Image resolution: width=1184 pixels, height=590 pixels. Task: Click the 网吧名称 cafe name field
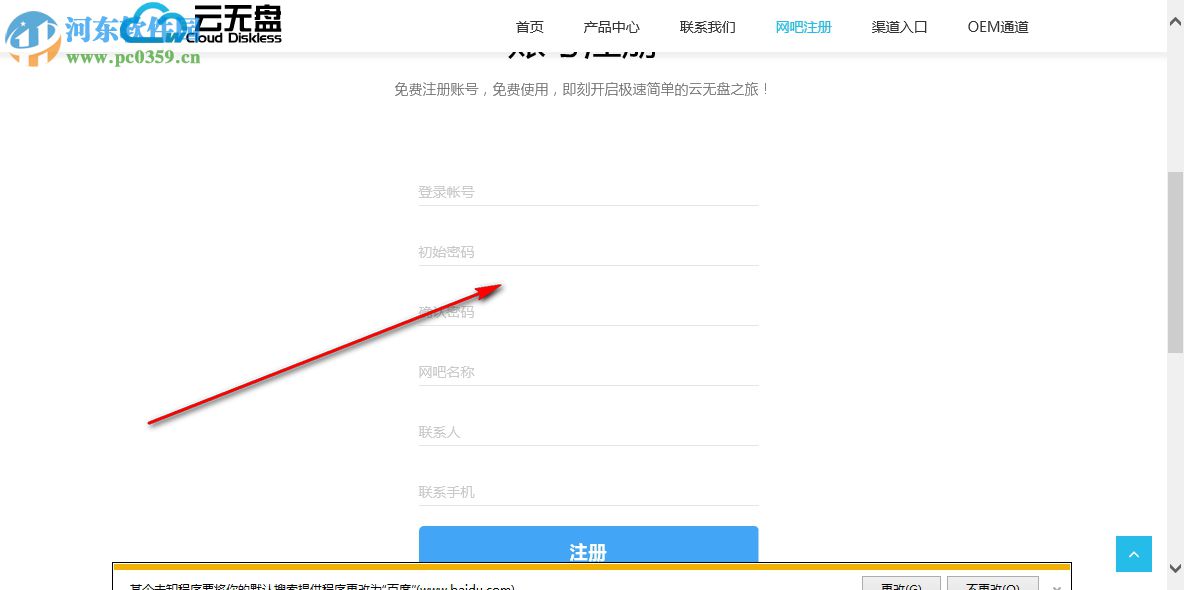588,372
